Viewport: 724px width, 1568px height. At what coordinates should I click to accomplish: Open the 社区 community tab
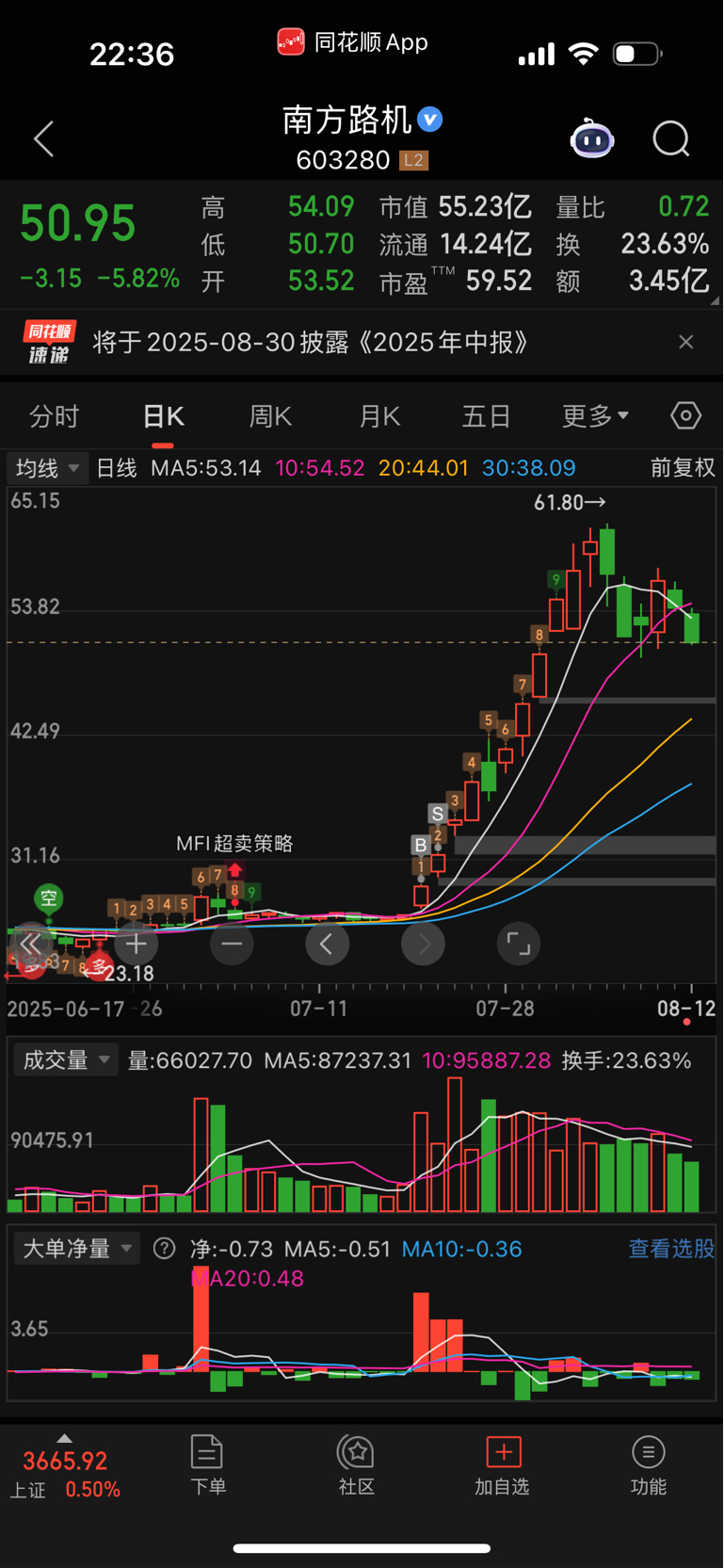pyautogui.click(x=357, y=1465)
